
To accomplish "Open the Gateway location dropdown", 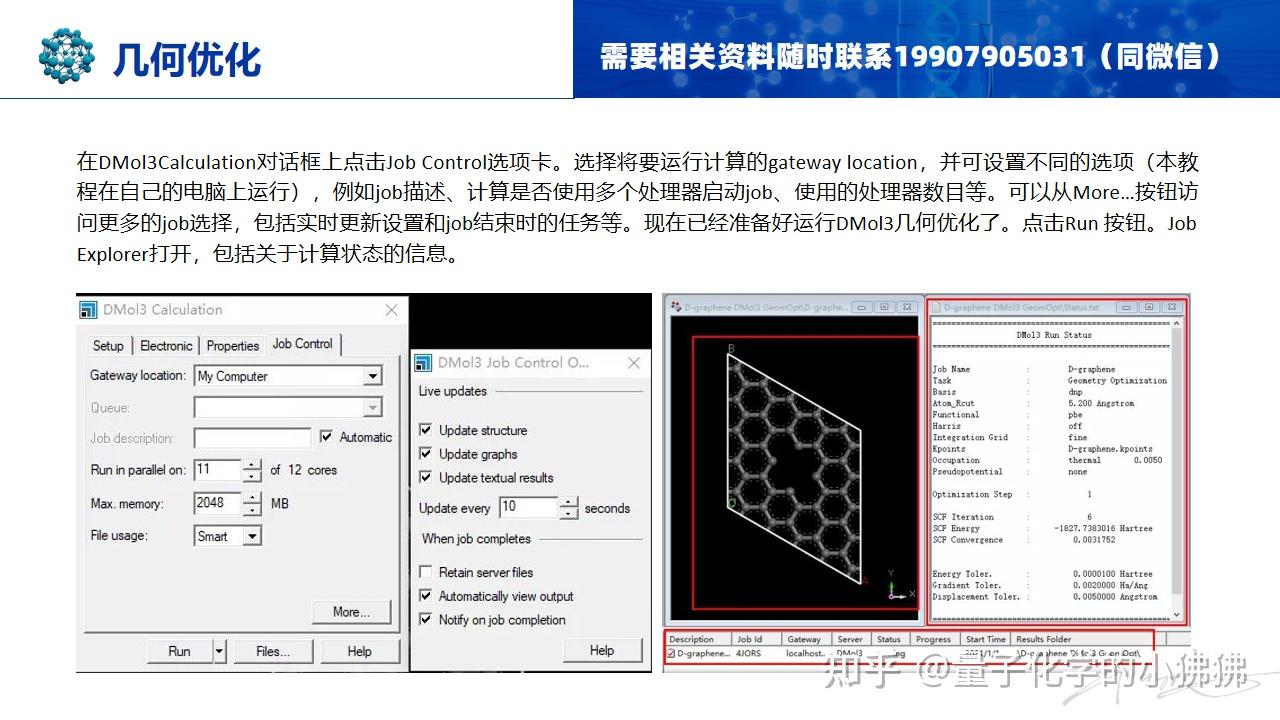I will [373, 376].
